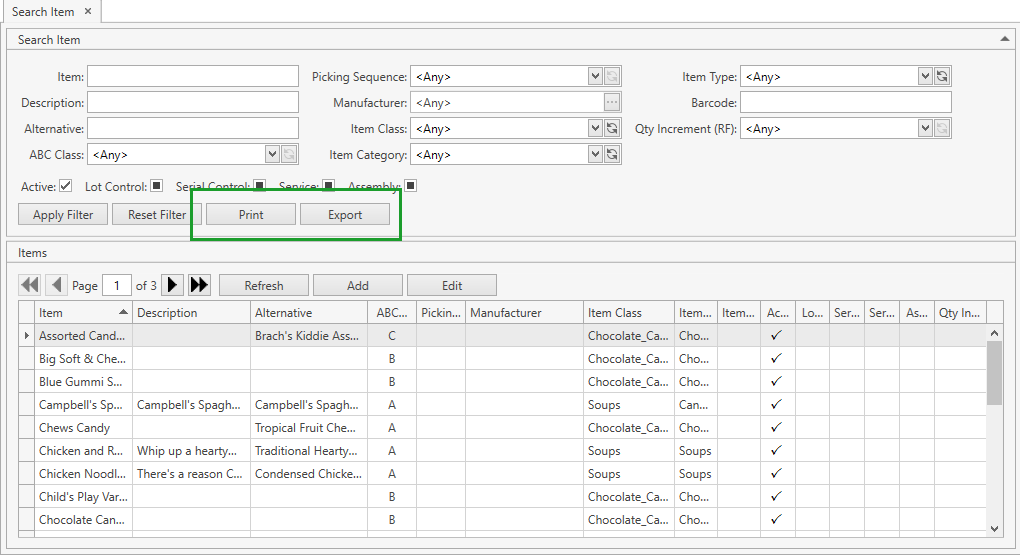Screen dimensions: 1020x555
Task: Go to the first page of items
Action: tap(30, 285)
